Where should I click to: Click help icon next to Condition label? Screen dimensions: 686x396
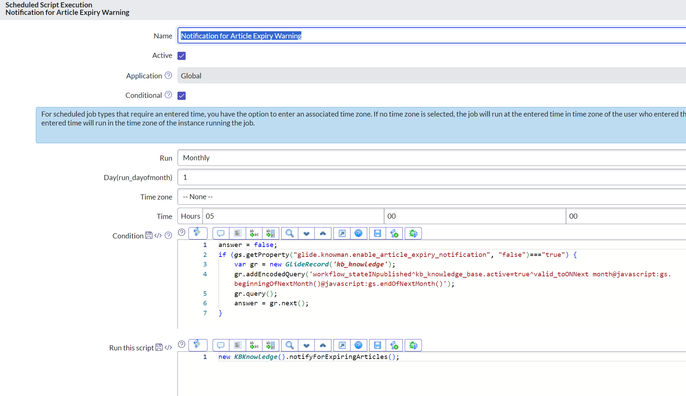coord(168,235)
